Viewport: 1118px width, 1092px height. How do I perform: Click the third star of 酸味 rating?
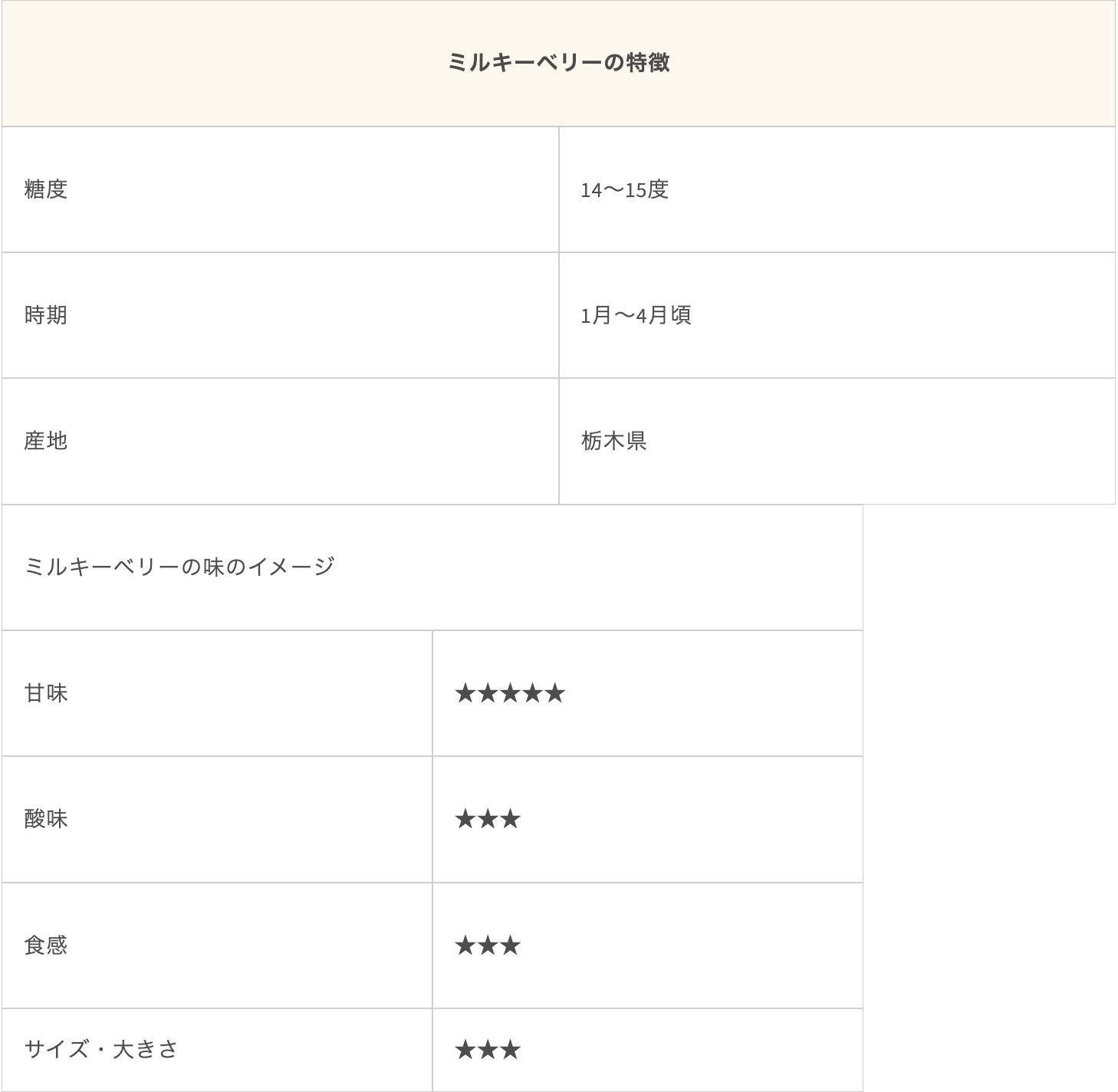tap(508, 819)
